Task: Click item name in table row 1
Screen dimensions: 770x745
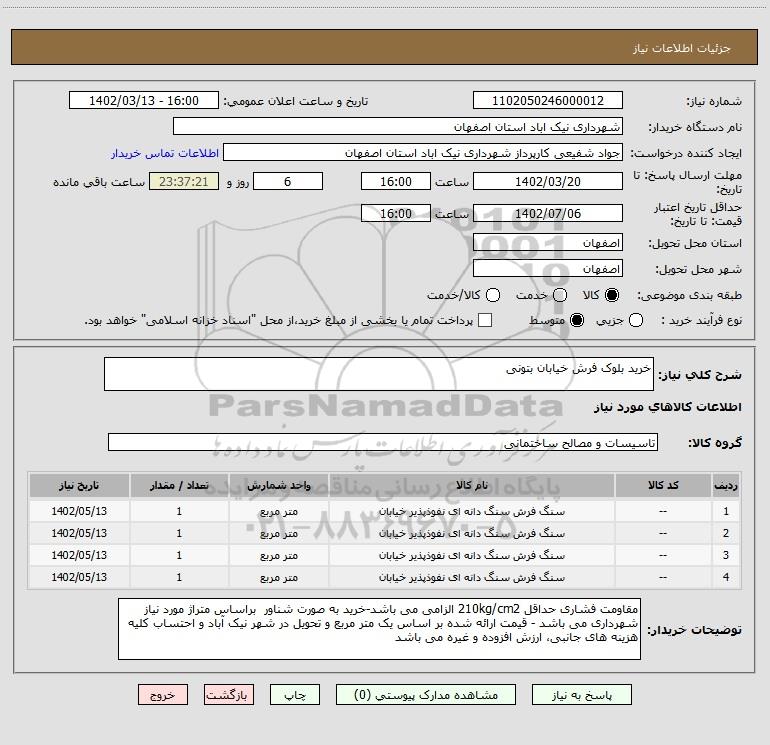Action: (x=471, y=511)
